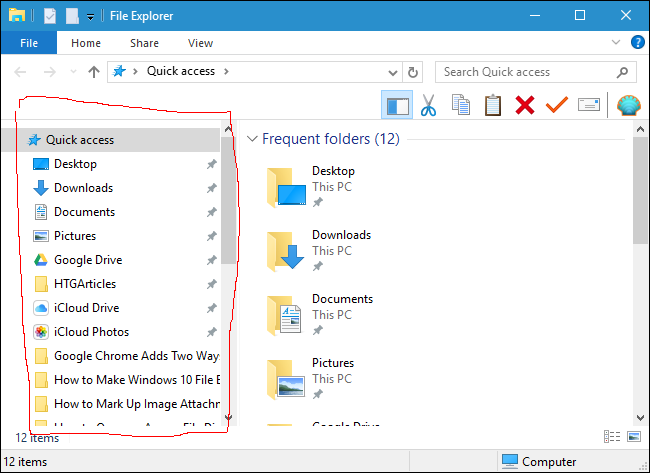Click the Quick access star icon in address bar
Viewport: 650px width, 473px height.
tap(119, 71)
